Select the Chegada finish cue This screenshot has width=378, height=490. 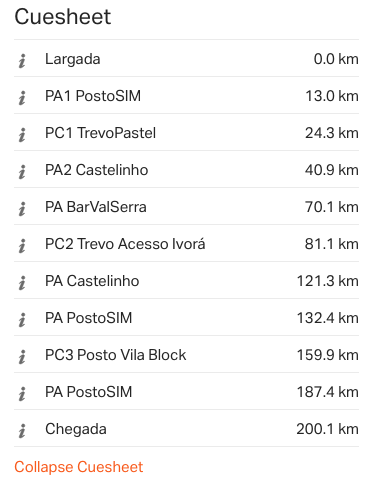[186, 428]
